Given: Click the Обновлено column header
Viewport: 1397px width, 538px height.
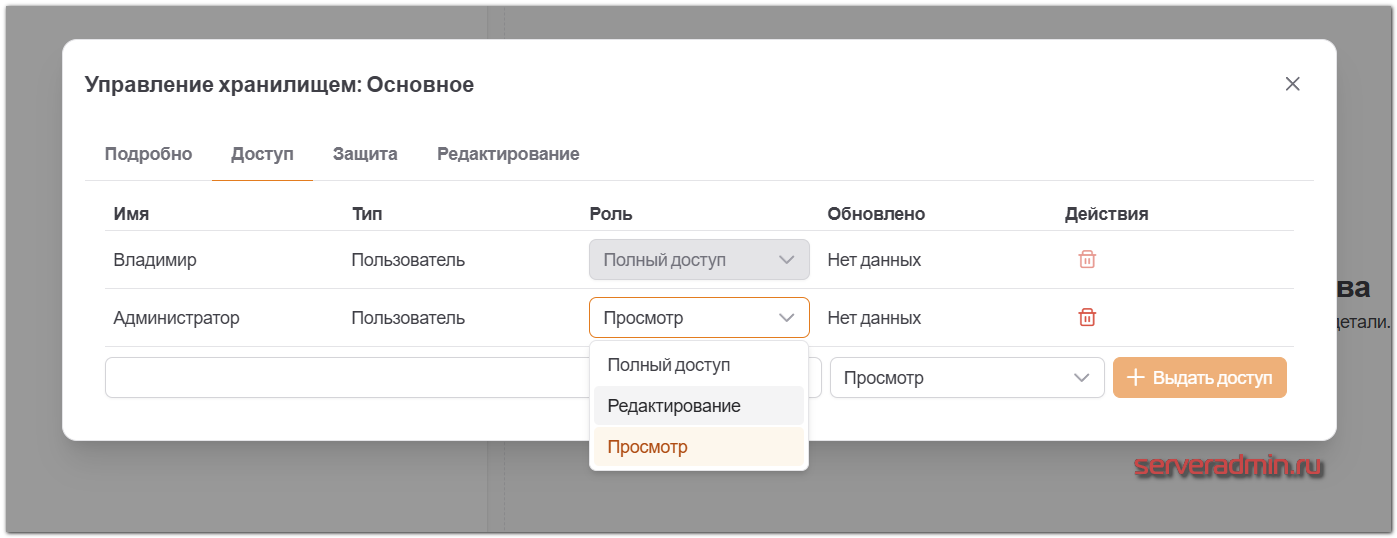Looking at the screenshot, I should [876, 214].
